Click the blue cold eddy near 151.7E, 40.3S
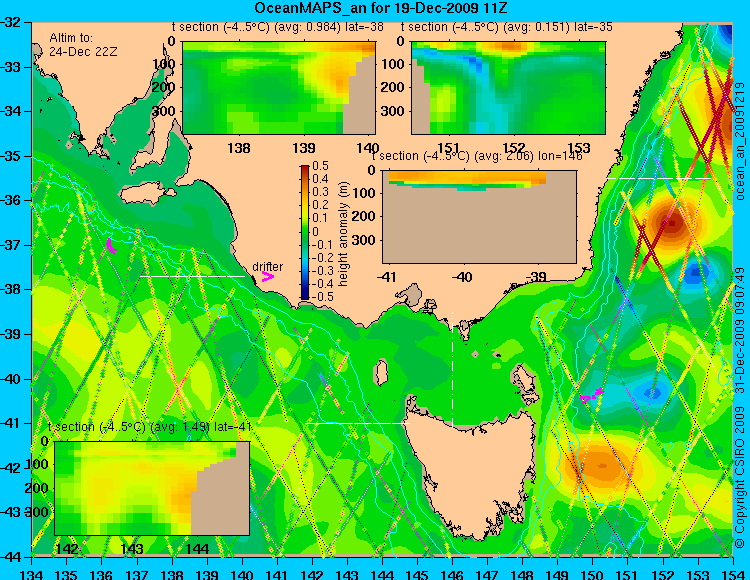 (x=652, y=393)
